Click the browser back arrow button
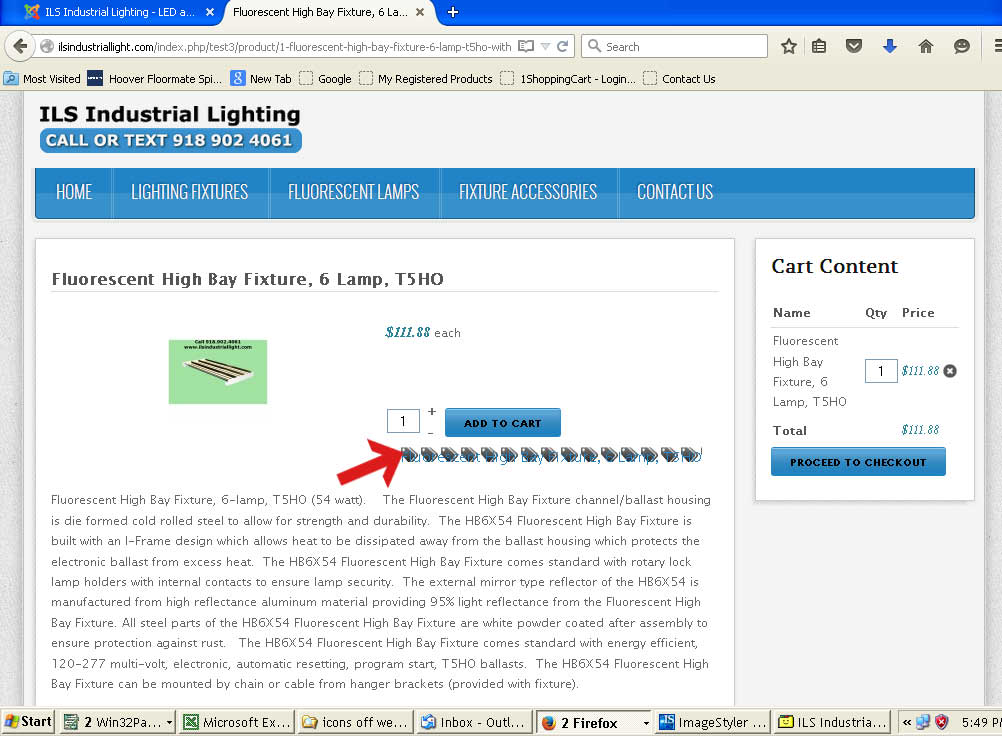 20,47
